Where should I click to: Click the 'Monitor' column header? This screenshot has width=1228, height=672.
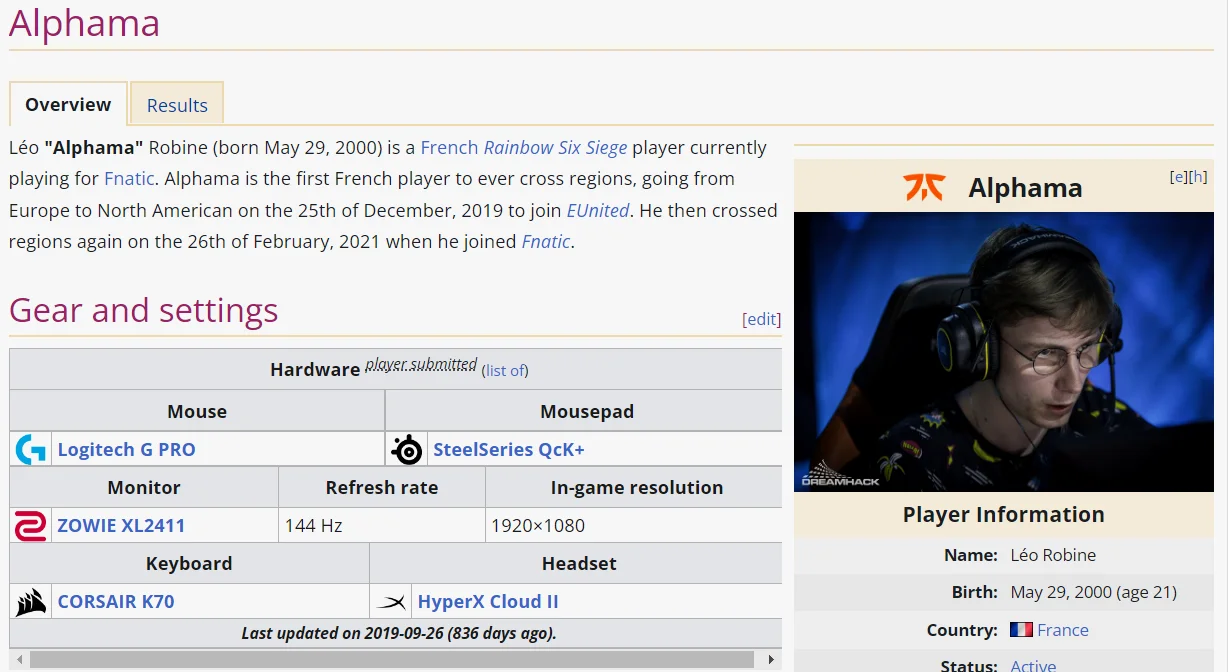pos(144,488)
